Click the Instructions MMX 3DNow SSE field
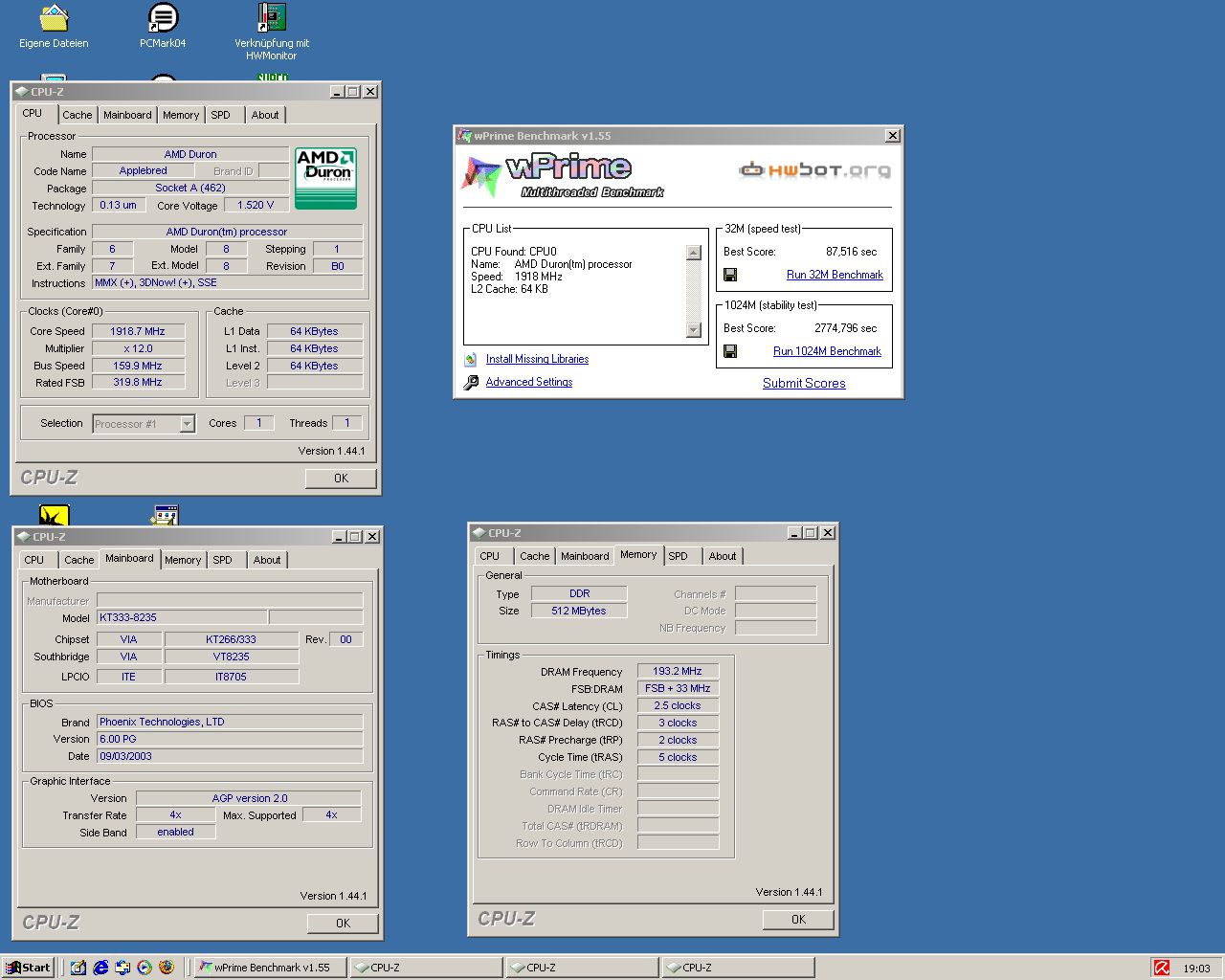Viewport: 1225px width, 980px height. click(228, 282)
